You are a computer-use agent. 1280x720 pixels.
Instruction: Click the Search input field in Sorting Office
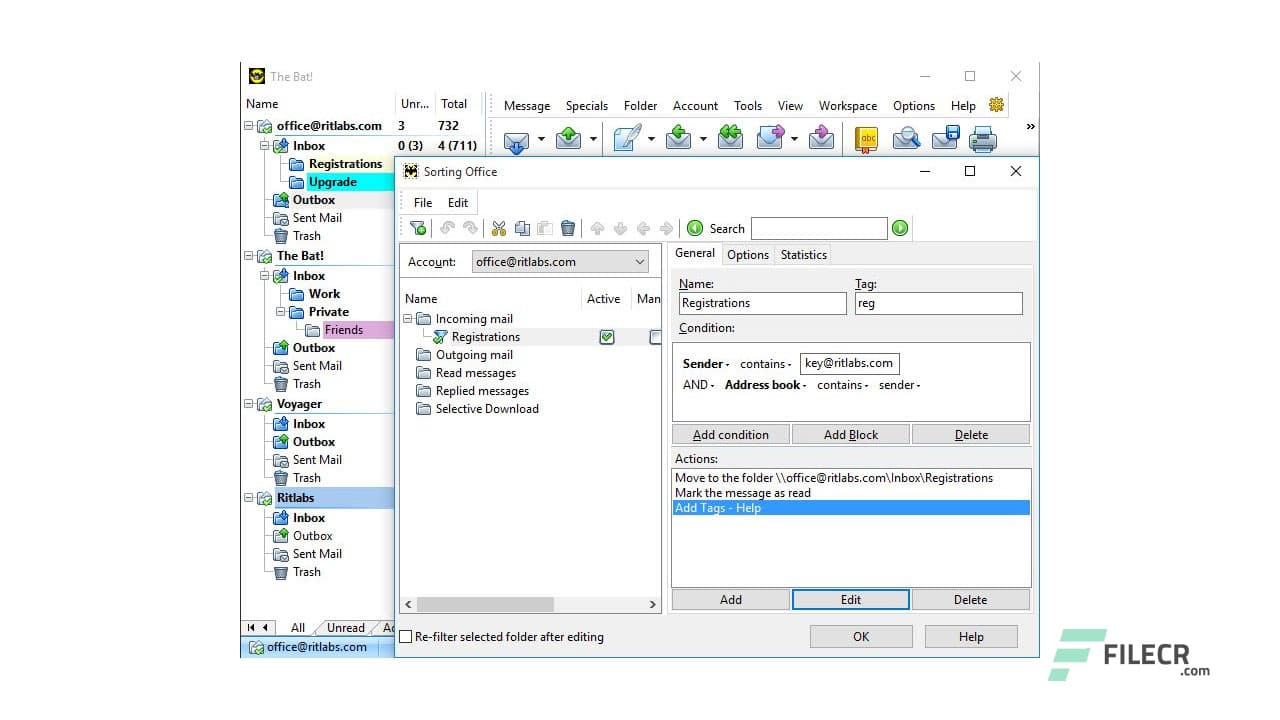(818, 228)
